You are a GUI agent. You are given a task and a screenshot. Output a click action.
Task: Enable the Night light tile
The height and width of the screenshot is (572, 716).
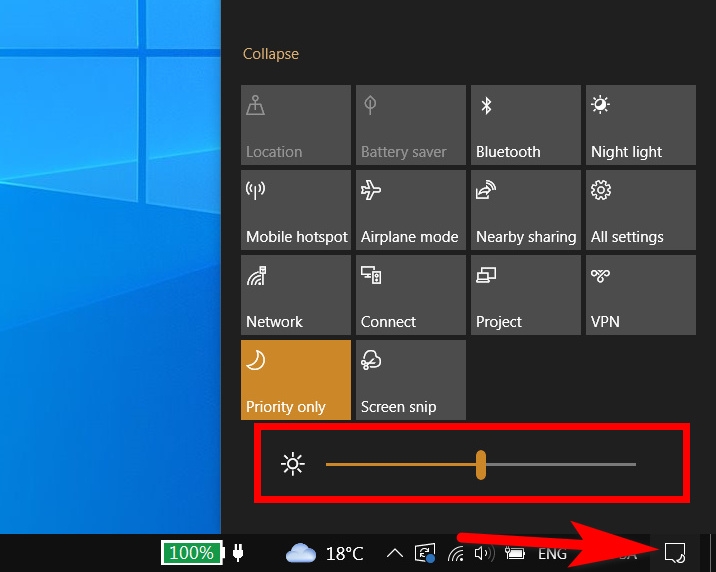pos(641,125)
